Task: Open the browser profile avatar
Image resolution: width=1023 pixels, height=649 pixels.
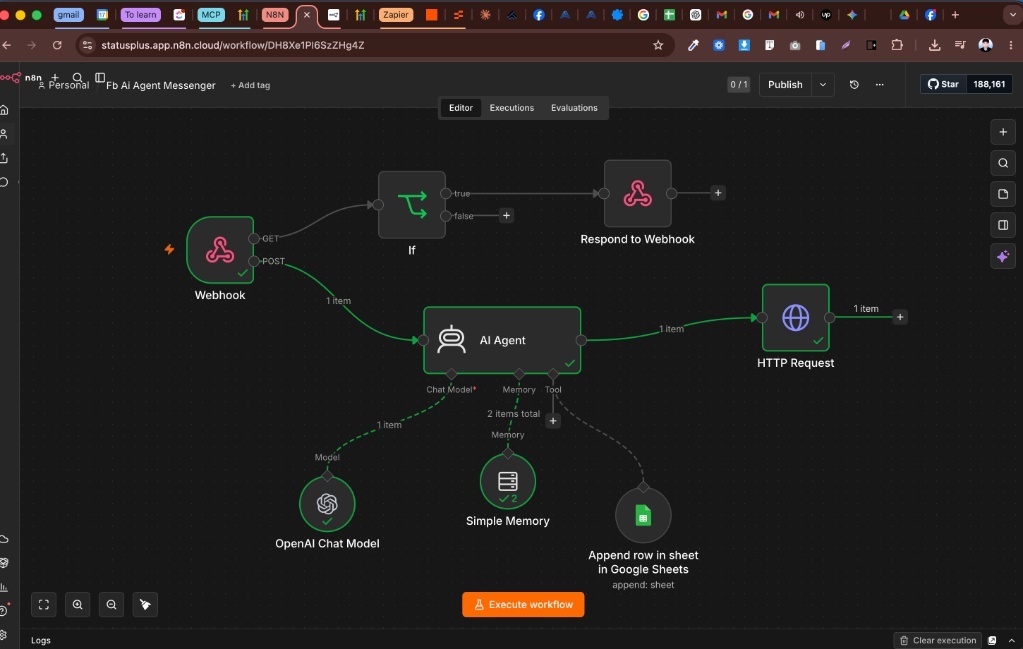Action: pos(985,45)
